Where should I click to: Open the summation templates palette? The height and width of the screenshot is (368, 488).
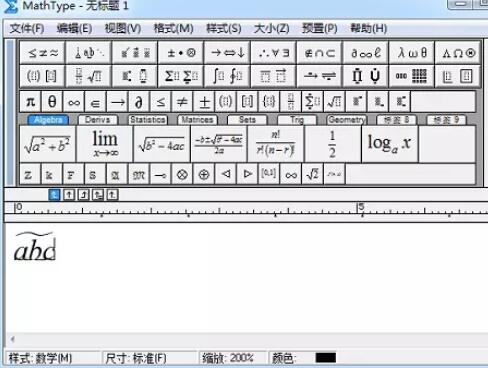tap(181, 76)
